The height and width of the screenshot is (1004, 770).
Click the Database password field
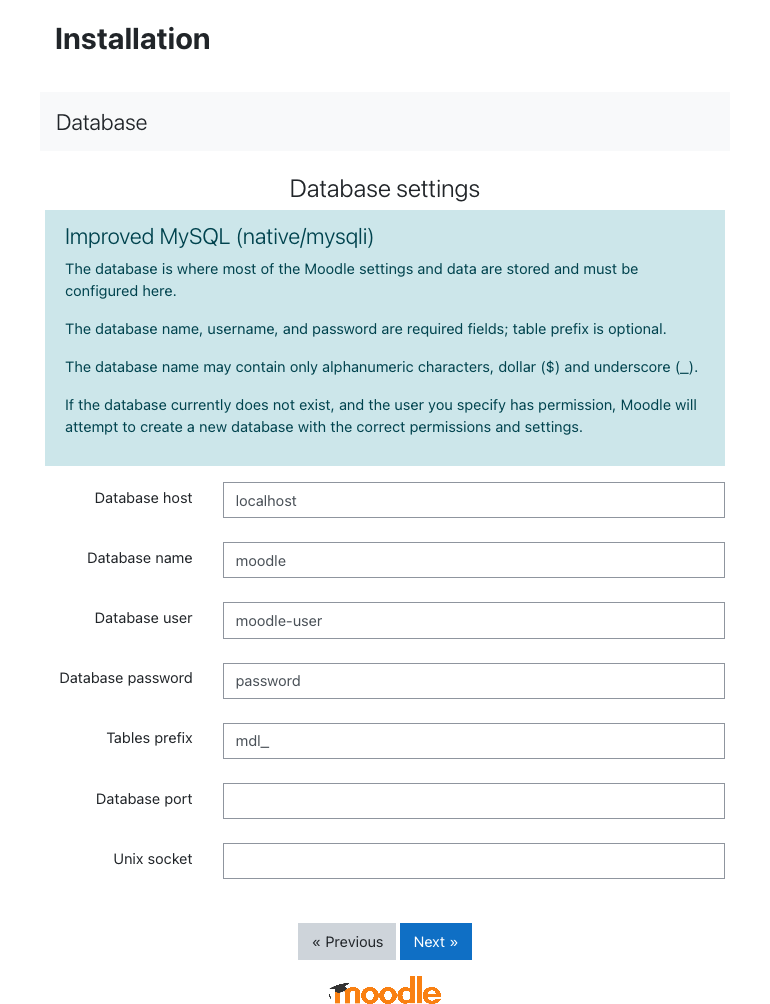coord(473,681)
